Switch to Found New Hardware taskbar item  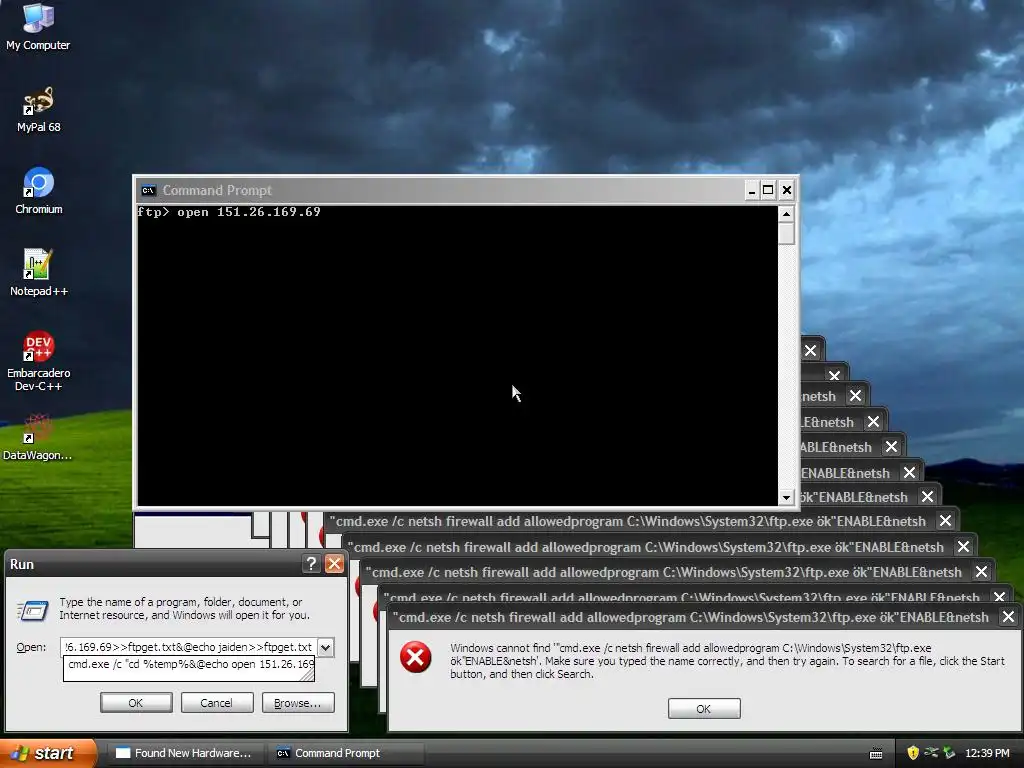[185, 753]
